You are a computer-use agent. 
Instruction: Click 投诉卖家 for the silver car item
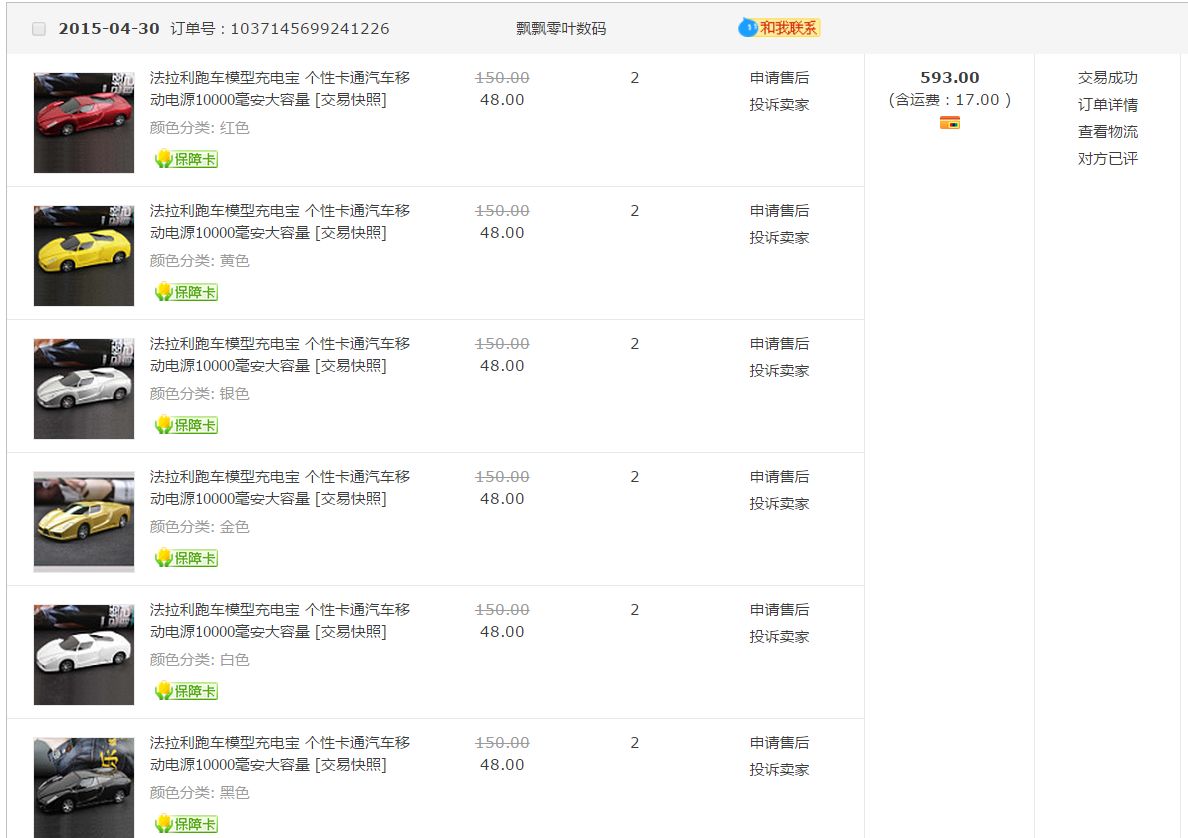point(779,371)
